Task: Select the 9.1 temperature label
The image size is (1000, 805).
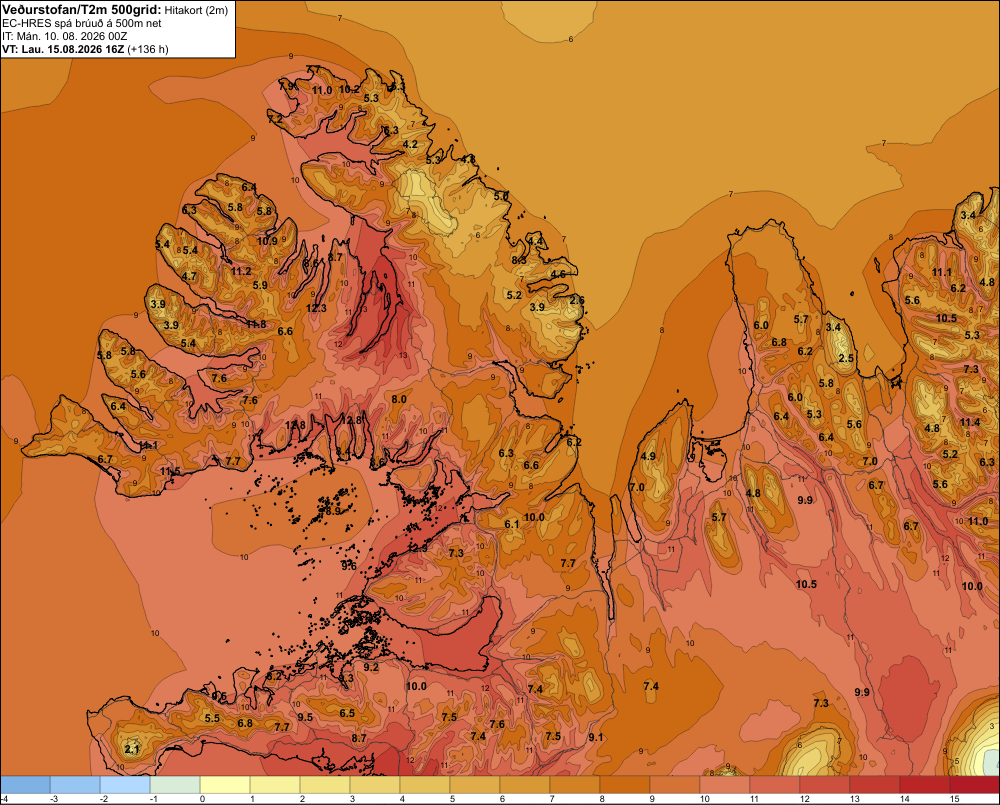Action: click(596, 737)
